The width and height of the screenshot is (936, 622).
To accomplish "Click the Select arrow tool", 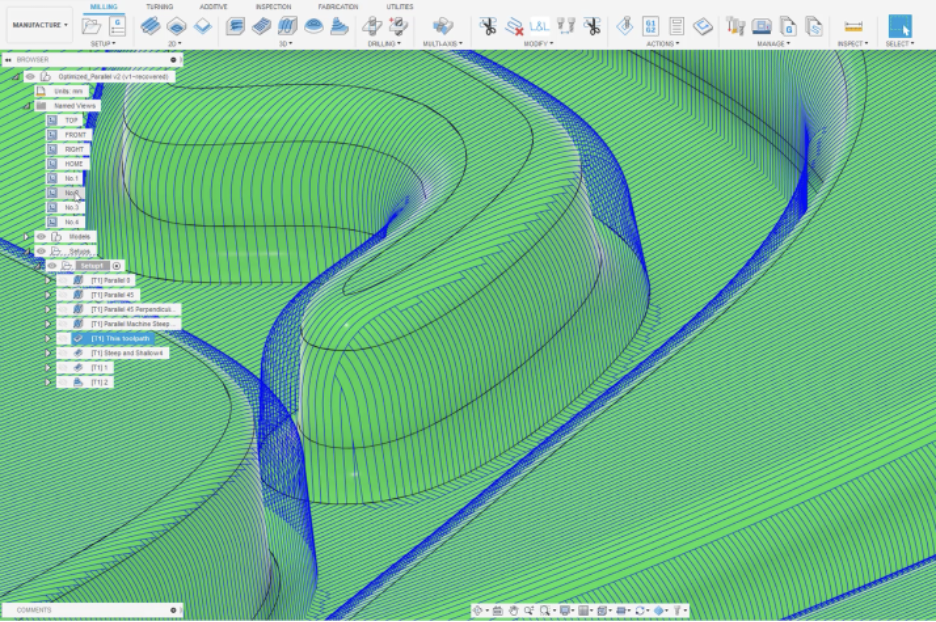I will pos(899,26).
